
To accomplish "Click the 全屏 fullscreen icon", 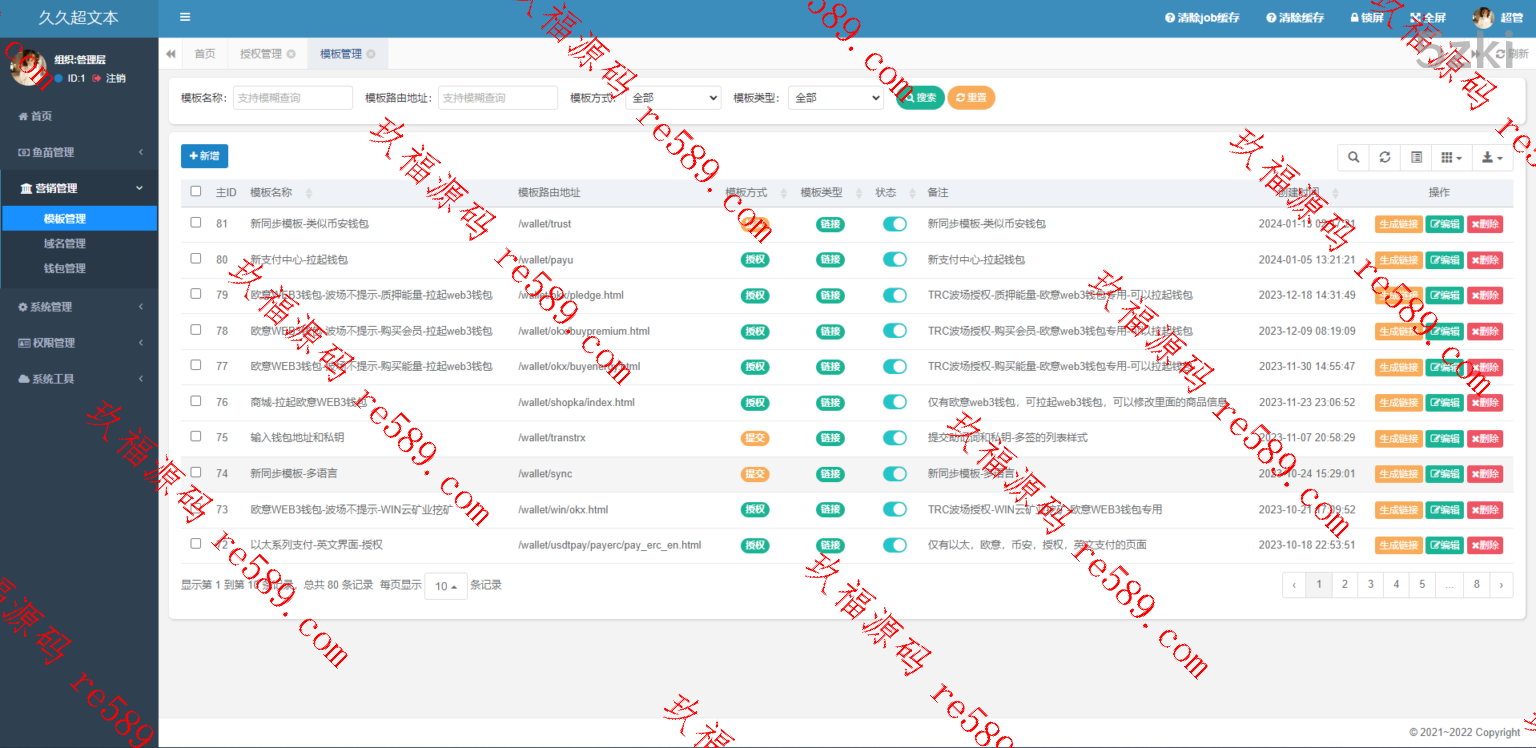I will [x=1427, y=18].
